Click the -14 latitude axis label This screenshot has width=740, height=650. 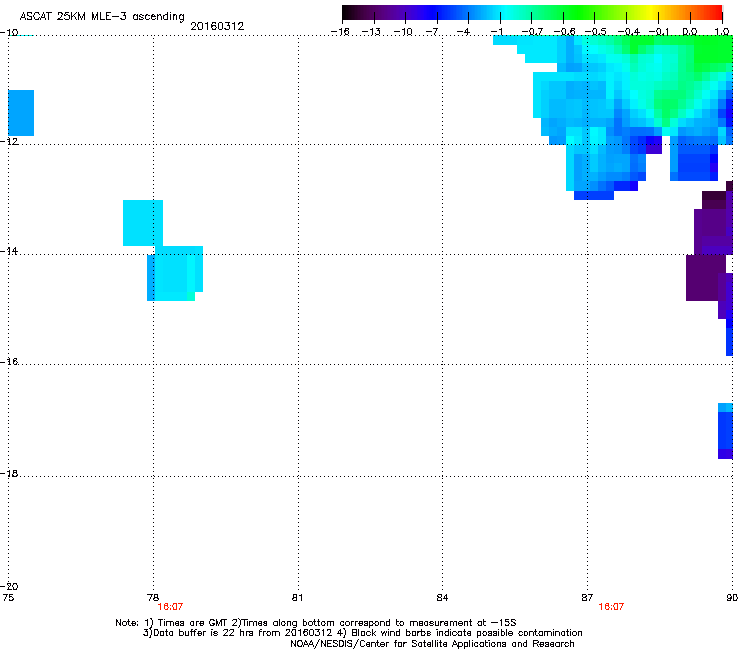(x=9, y=251)
